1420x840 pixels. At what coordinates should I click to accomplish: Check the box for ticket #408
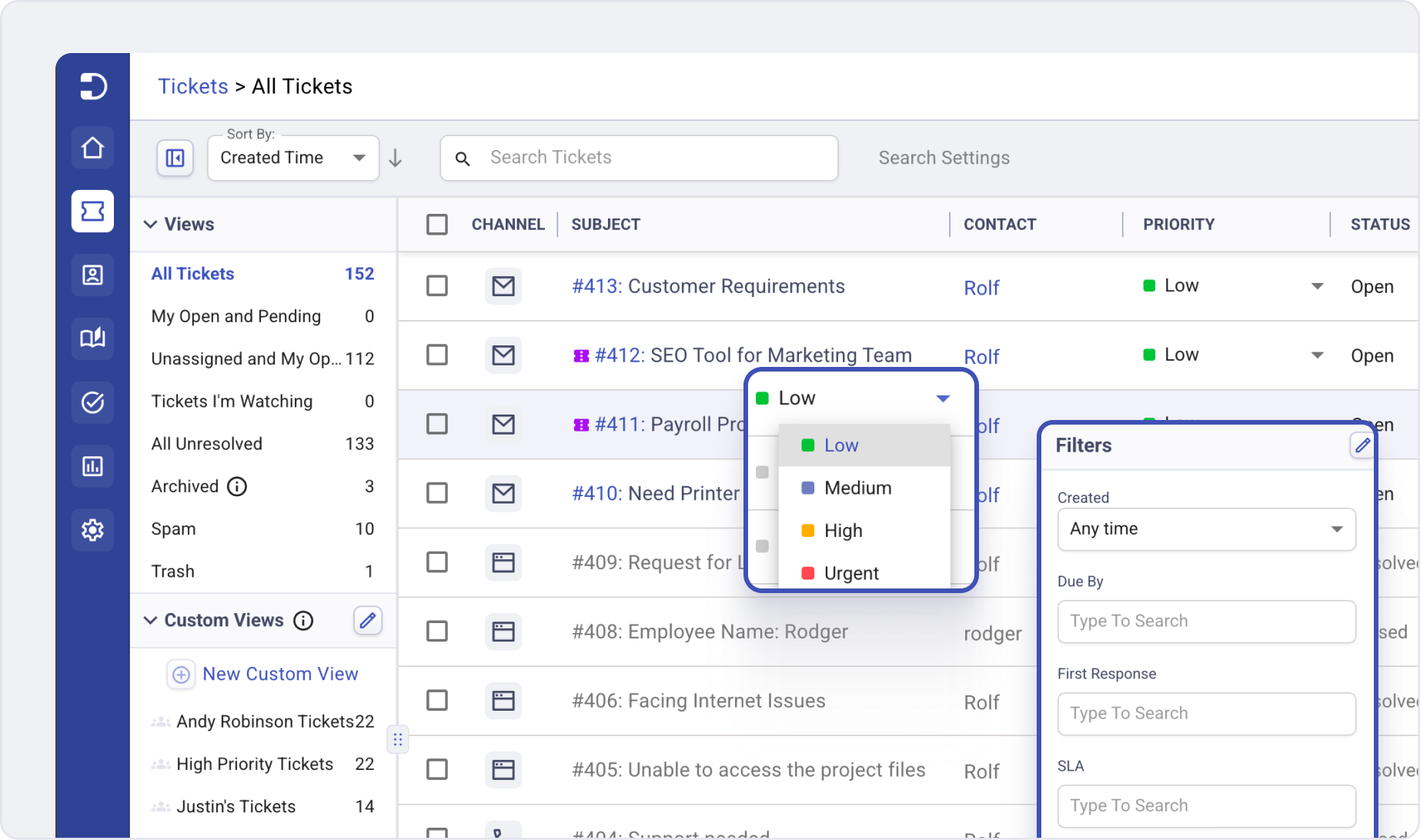click(x=437, y=632)
